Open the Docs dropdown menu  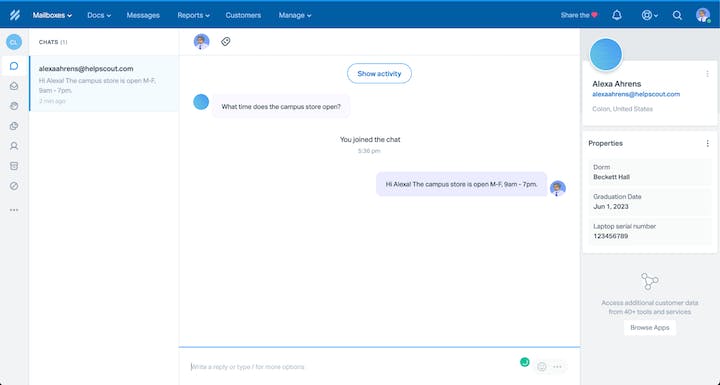coord(99,15)
